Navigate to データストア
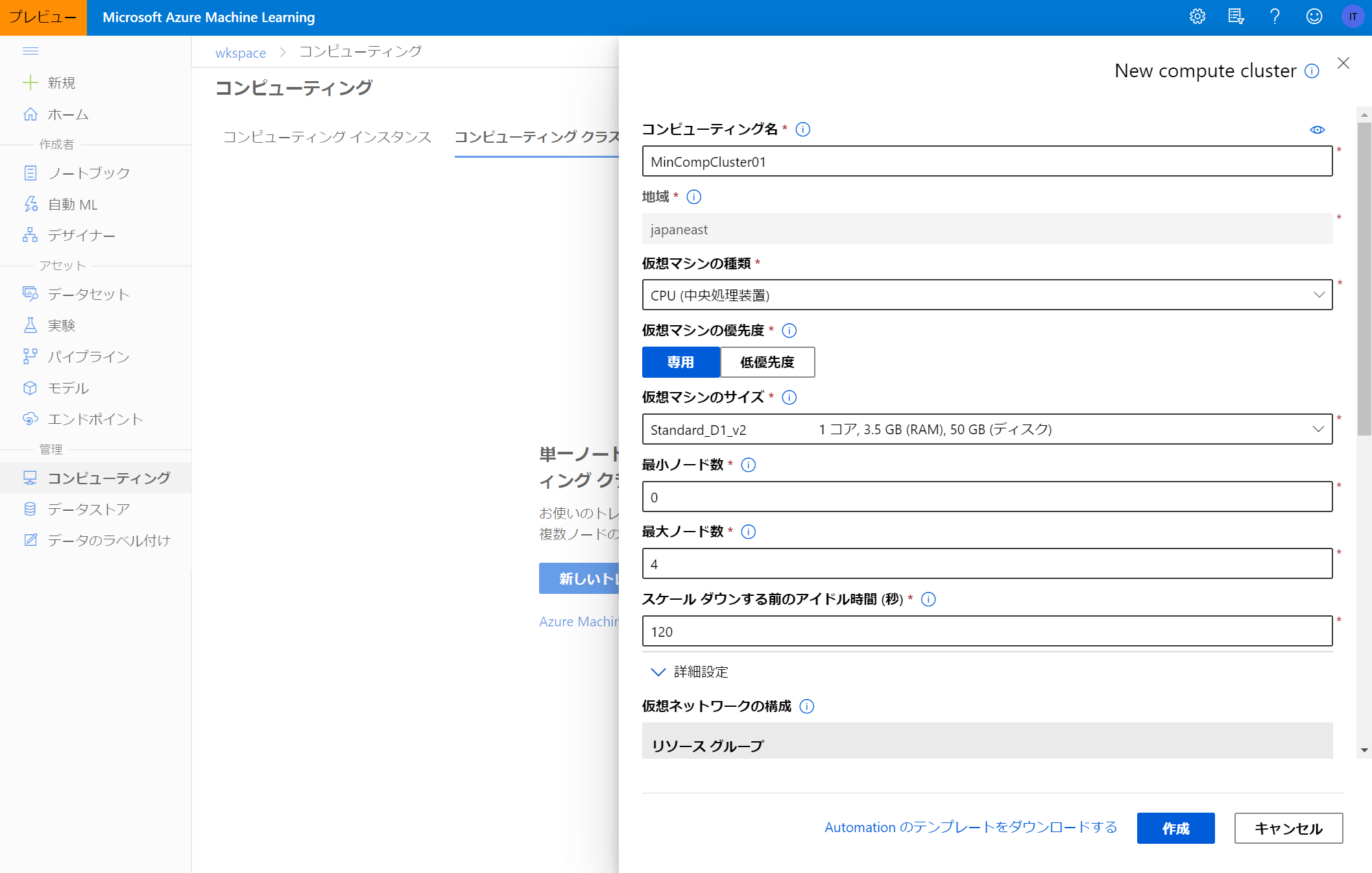Screen dimensions: 1372x873 coord(88,508)
